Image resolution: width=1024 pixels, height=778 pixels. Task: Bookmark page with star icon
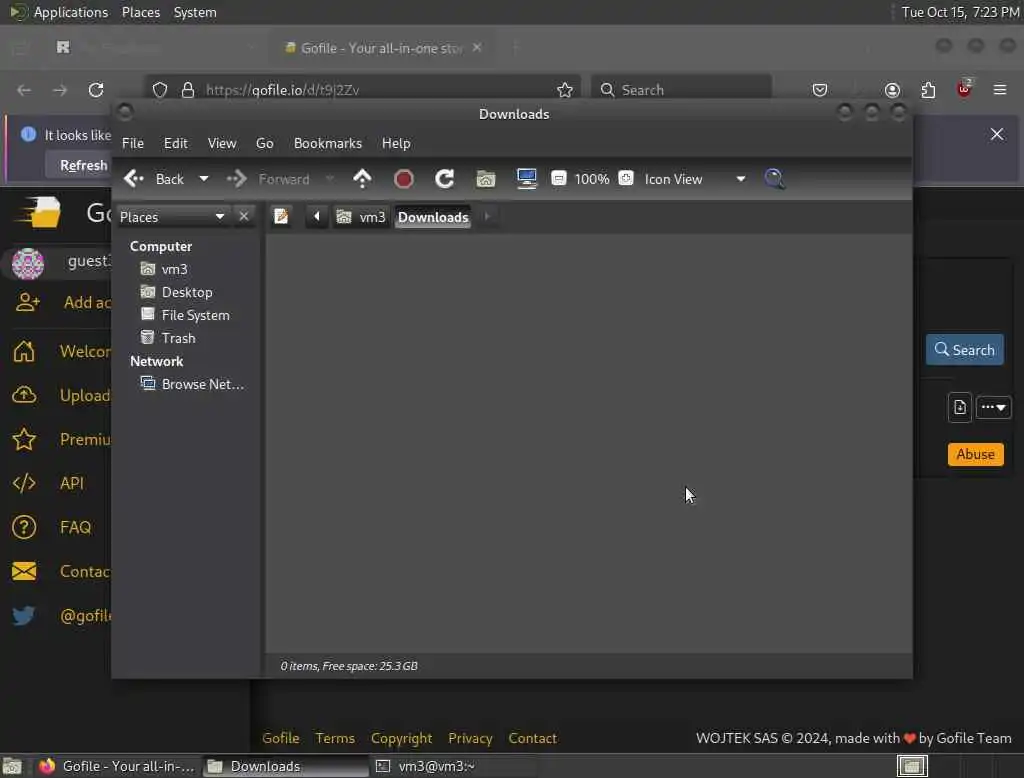point(565,89)
